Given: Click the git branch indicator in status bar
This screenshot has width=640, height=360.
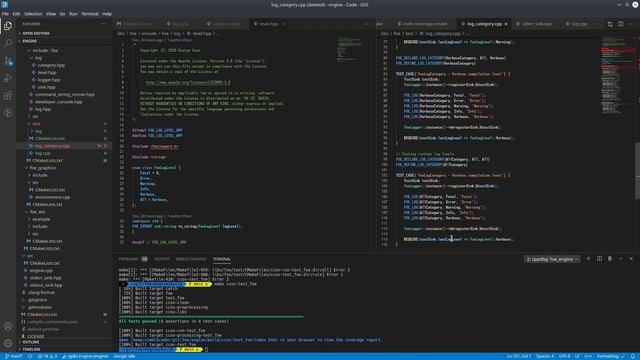Looking at the screenshot, I should click(x=14, y=356).
